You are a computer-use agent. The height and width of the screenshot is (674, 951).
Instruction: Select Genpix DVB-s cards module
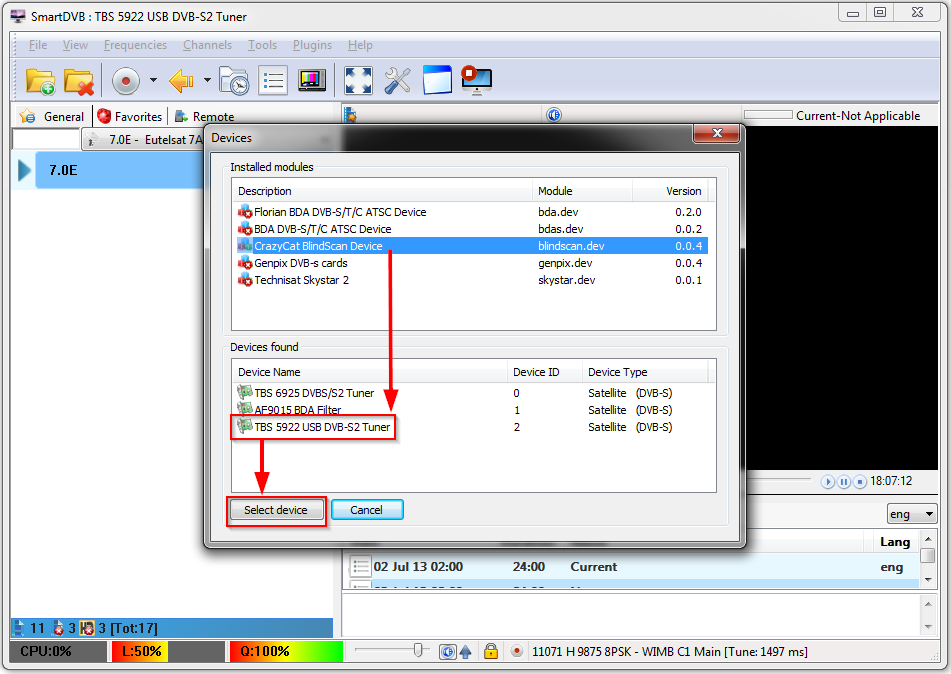(x=470, y=263)
